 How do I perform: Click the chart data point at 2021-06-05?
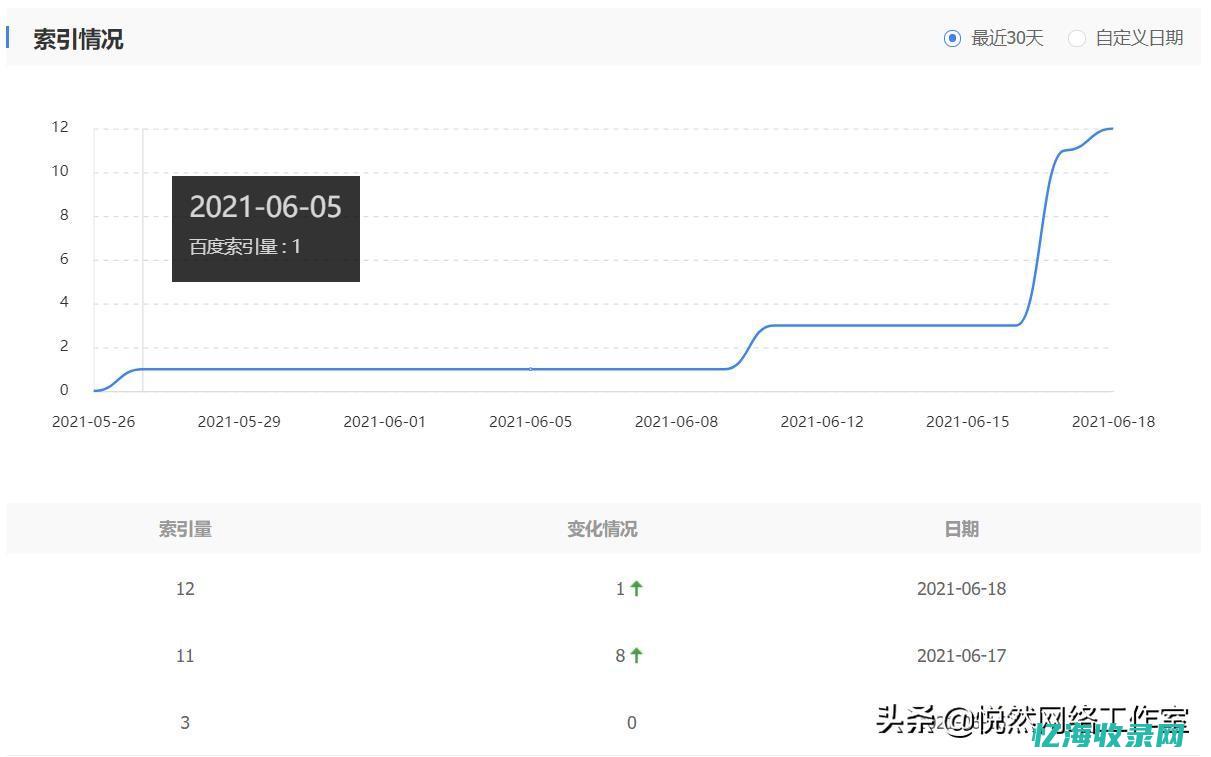pos(530,369)
